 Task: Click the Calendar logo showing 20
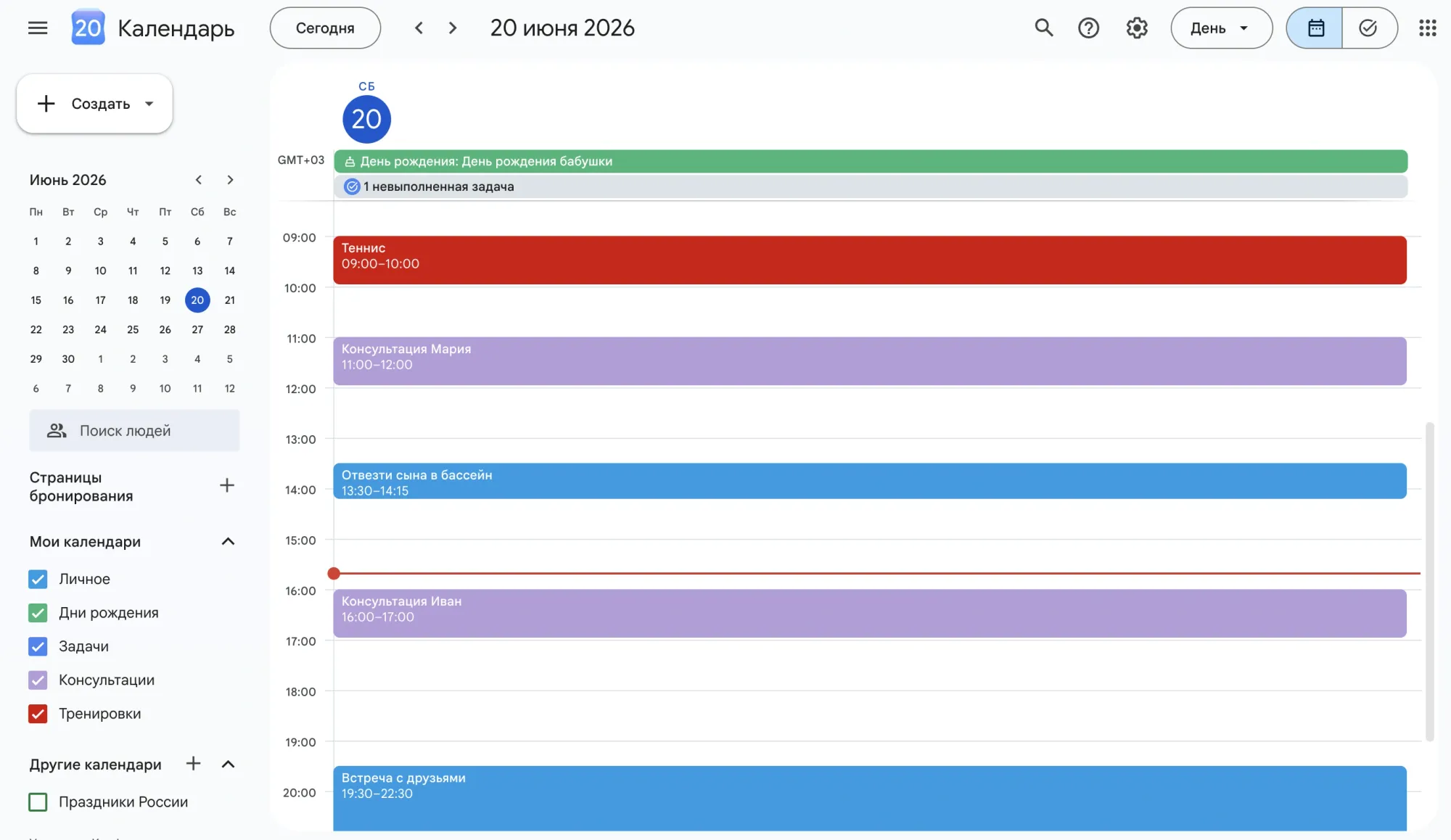pos(88,28)
